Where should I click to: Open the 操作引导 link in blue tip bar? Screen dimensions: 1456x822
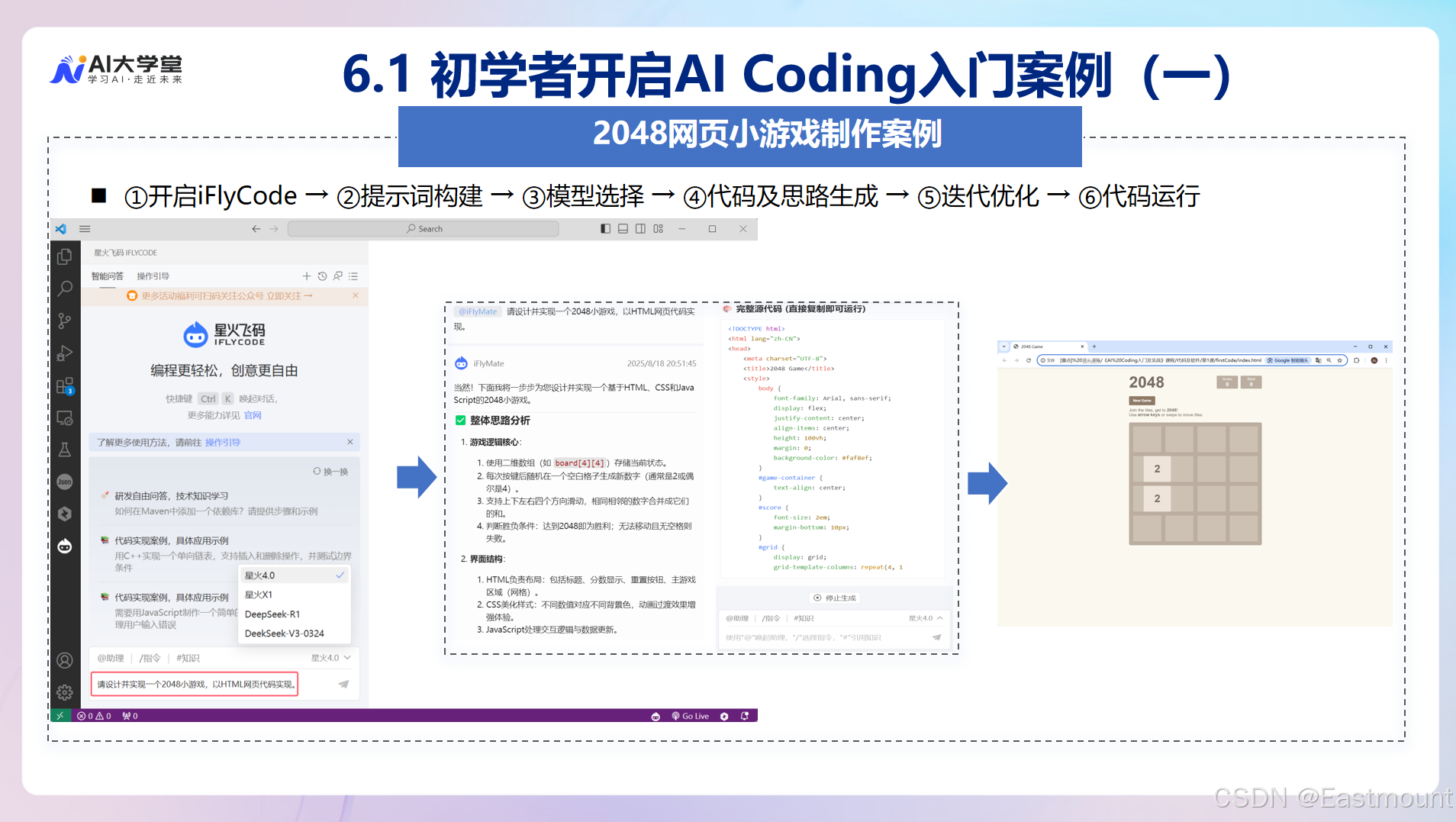pyautogui.click(x=223, y=443)
